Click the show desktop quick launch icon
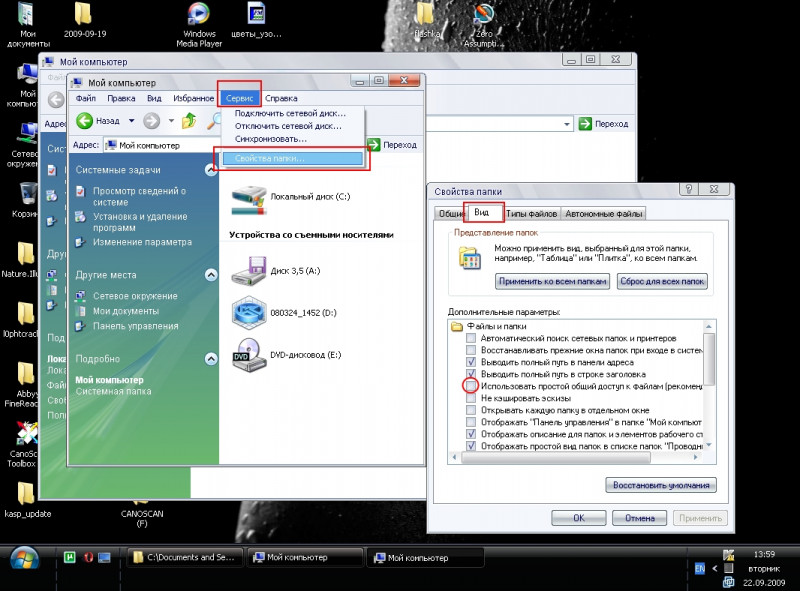 pyautogui.click(x=105, y=557)
